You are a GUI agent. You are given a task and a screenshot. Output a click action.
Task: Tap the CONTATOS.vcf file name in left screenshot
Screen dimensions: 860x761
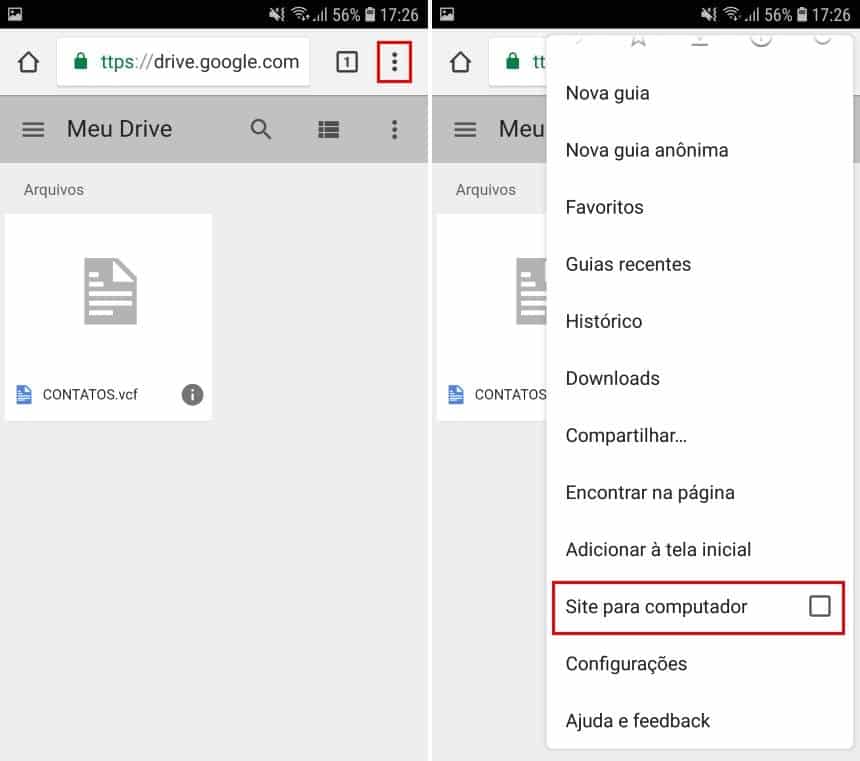click(x=90, y=394)
